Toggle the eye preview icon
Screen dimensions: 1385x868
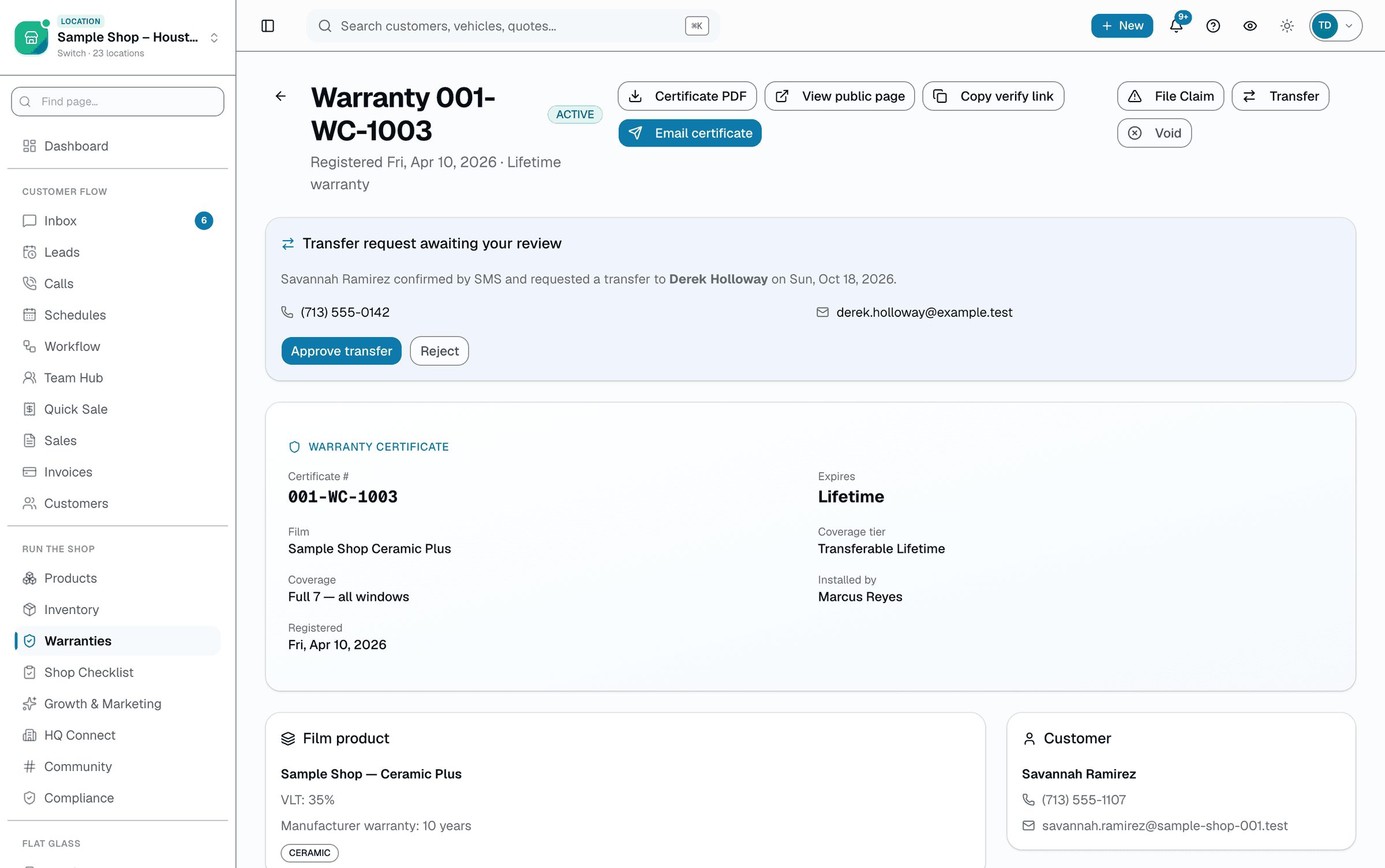coord(1250,26)
